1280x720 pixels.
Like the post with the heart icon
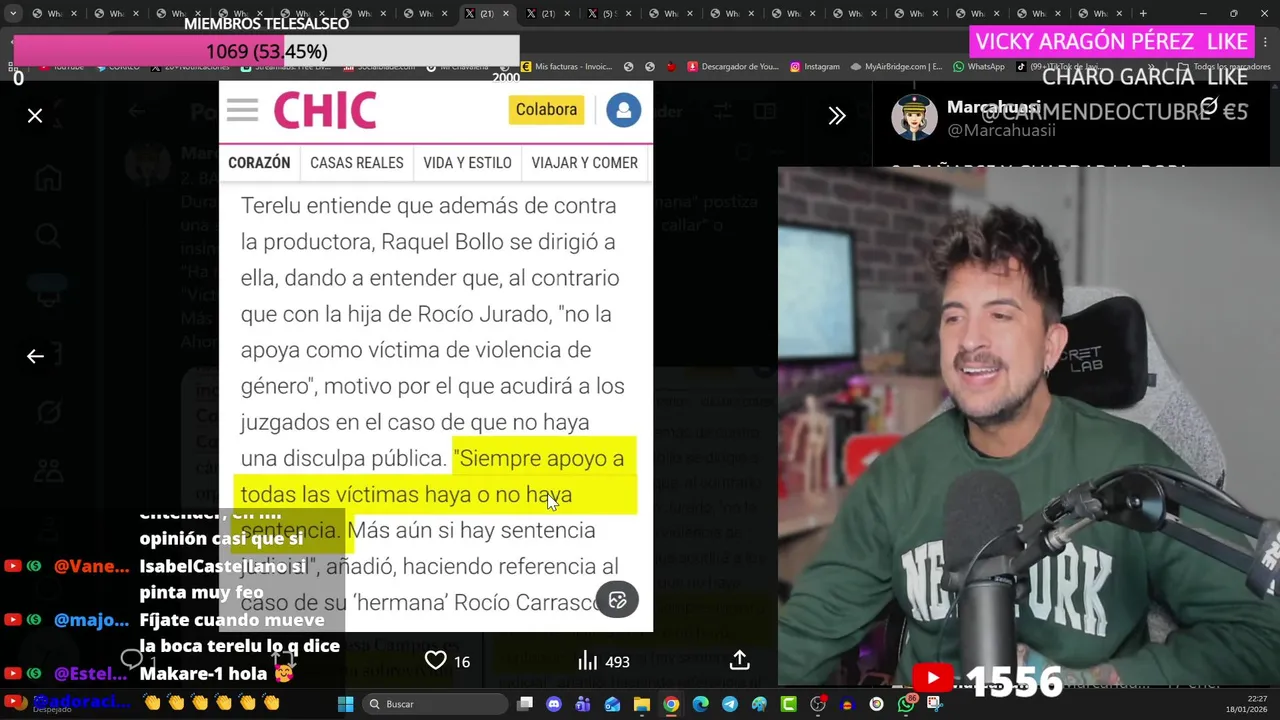tap(436, 661)
